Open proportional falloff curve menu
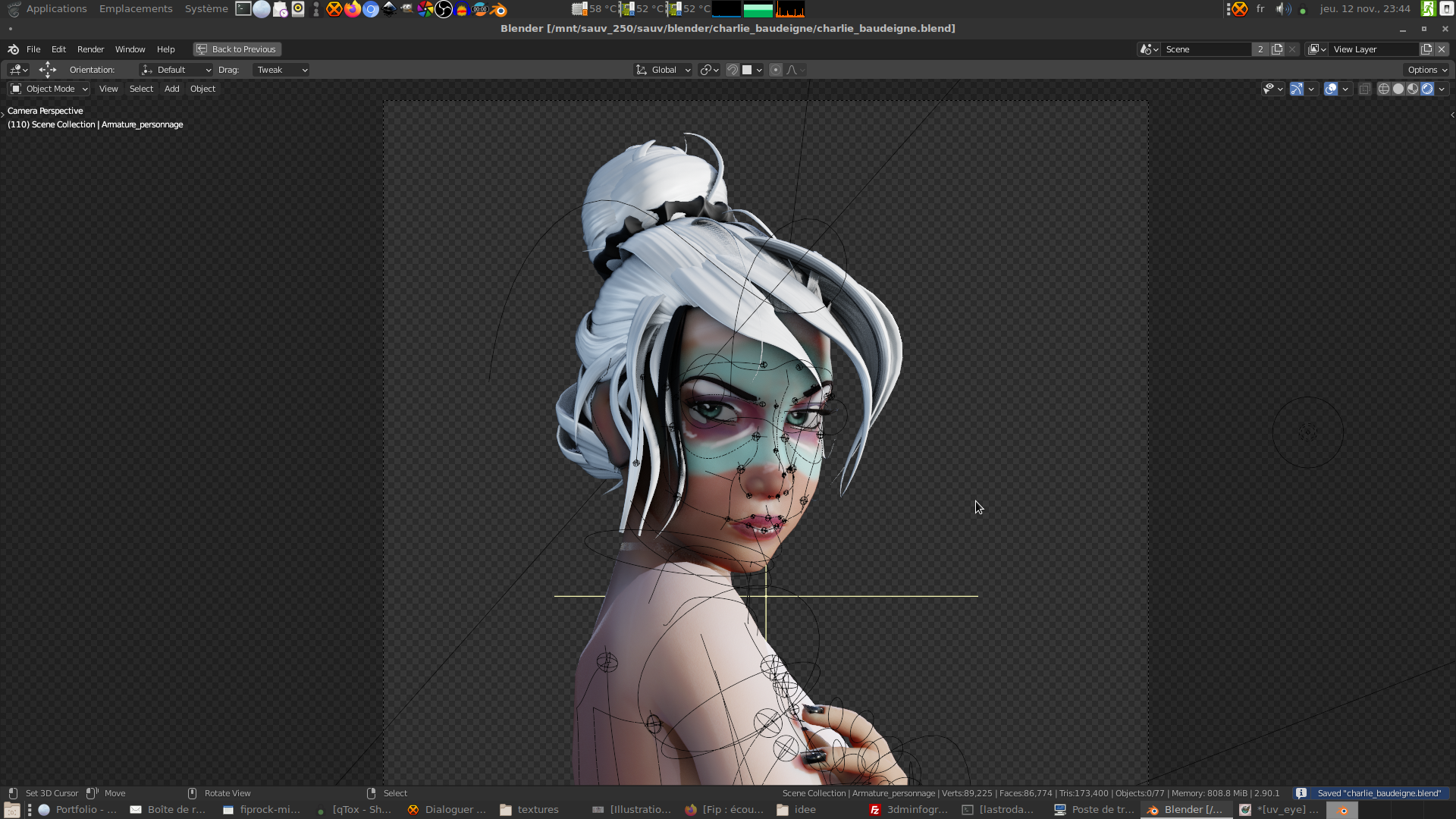The height and width of the screenshot is (819, 1456). (x=795, y=70)
